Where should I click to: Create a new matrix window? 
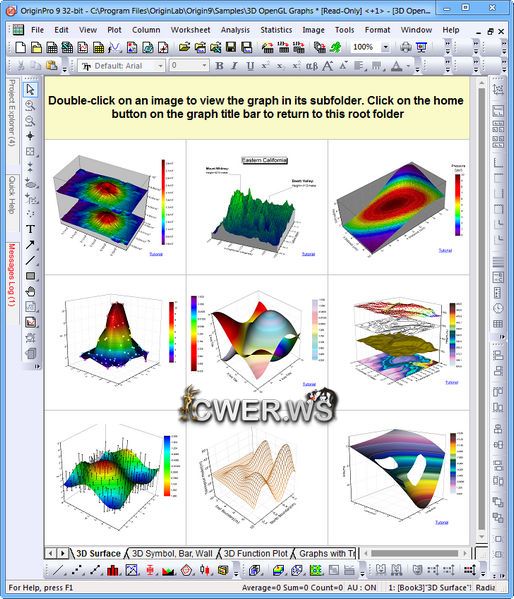99,47
